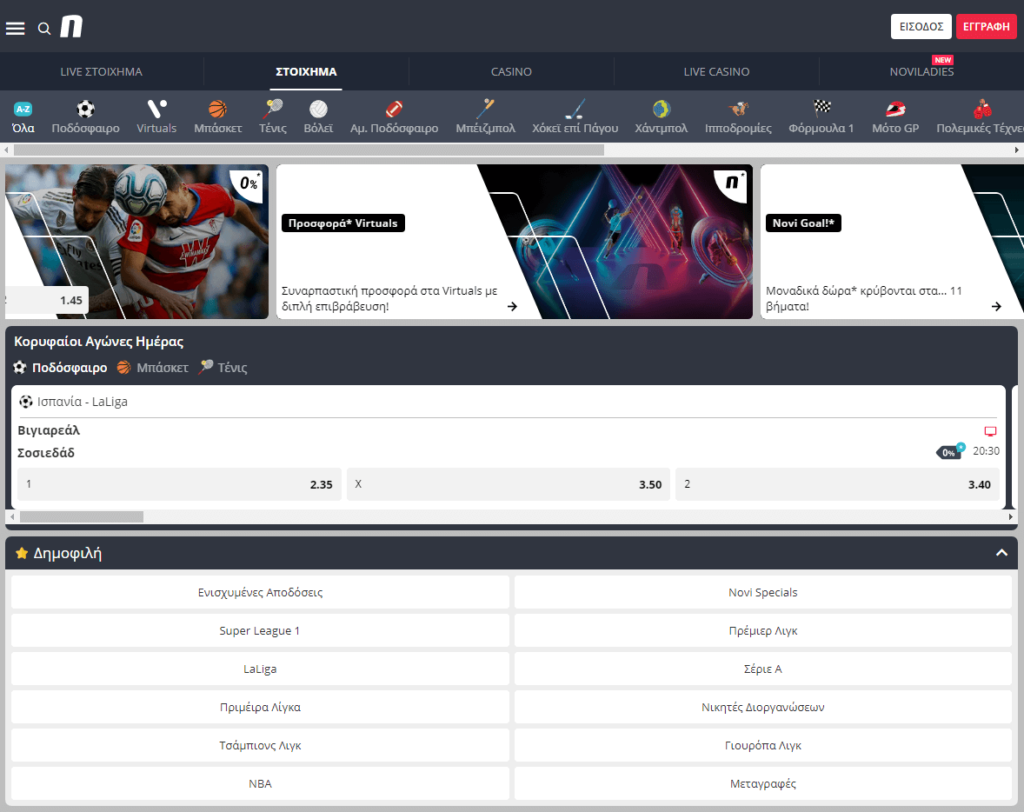Select Τένις in the sports bar
This screenshot has width=1024, height=812.
[272, 117]
